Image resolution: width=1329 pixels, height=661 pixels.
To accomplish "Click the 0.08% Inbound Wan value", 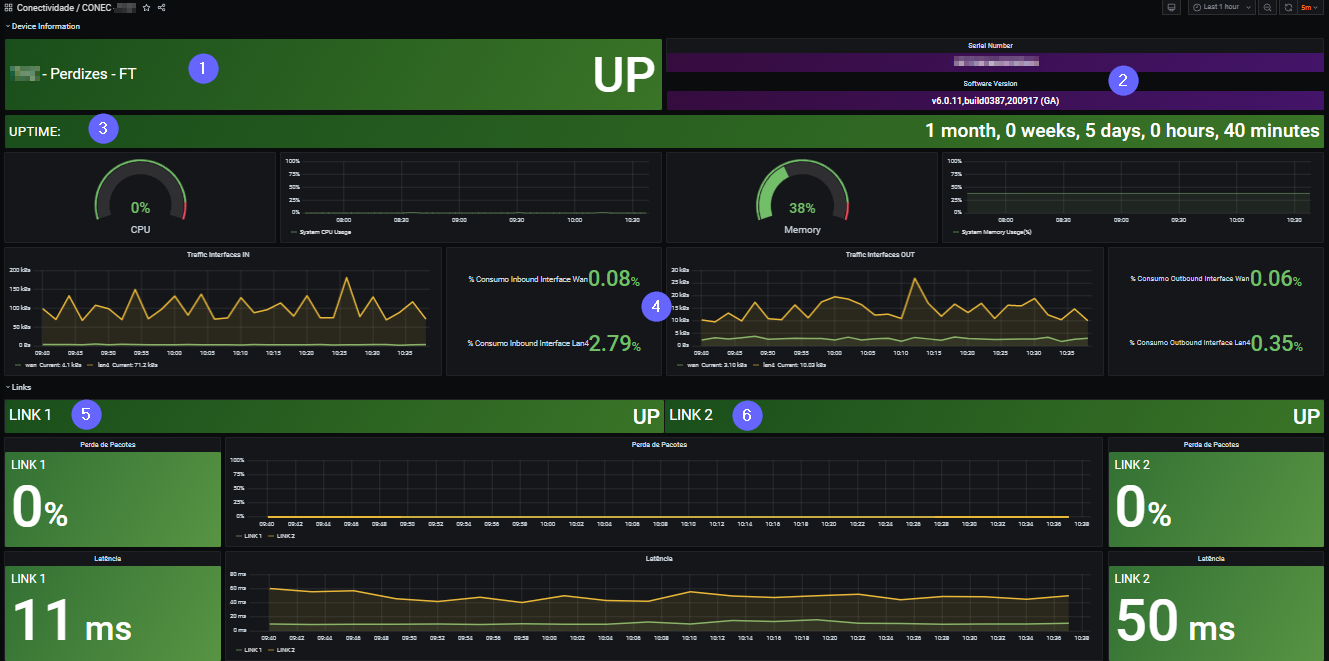I will 614,279.
